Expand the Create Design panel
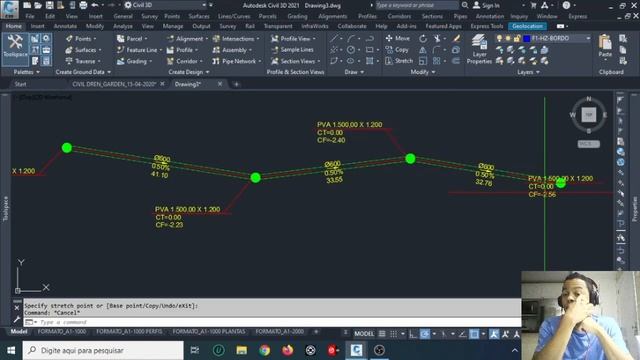Image resolution: width=640 pixels, height=360 pixels. 189,72
